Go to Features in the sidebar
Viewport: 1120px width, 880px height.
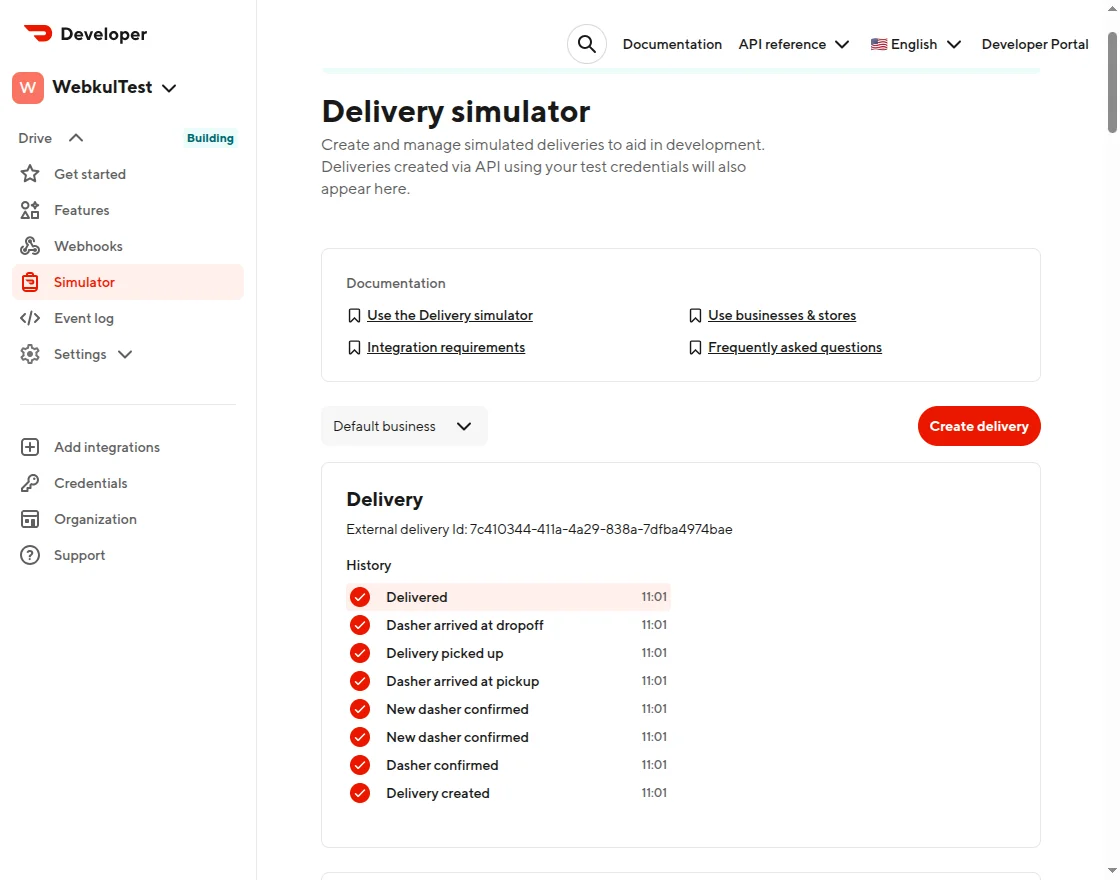(x=81, y=210)
